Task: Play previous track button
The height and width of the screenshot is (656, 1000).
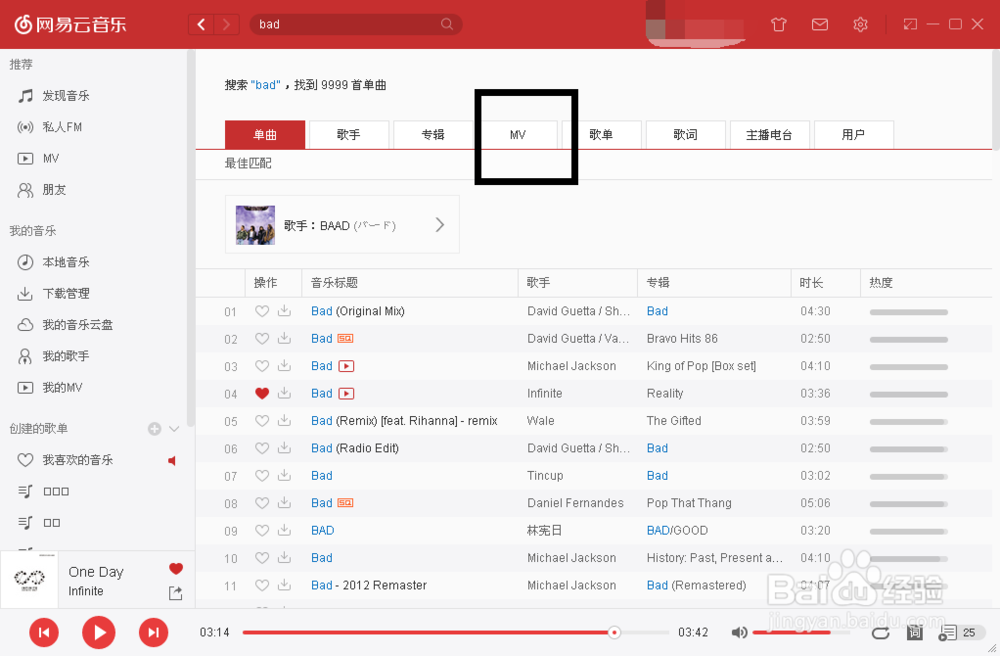Action: 44,632
